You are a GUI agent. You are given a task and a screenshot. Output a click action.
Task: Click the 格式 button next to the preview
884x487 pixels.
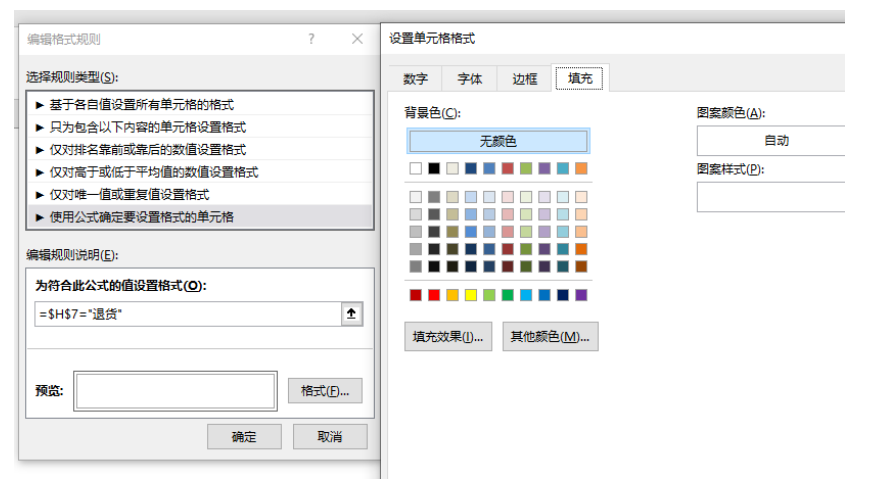coord(324,391)
